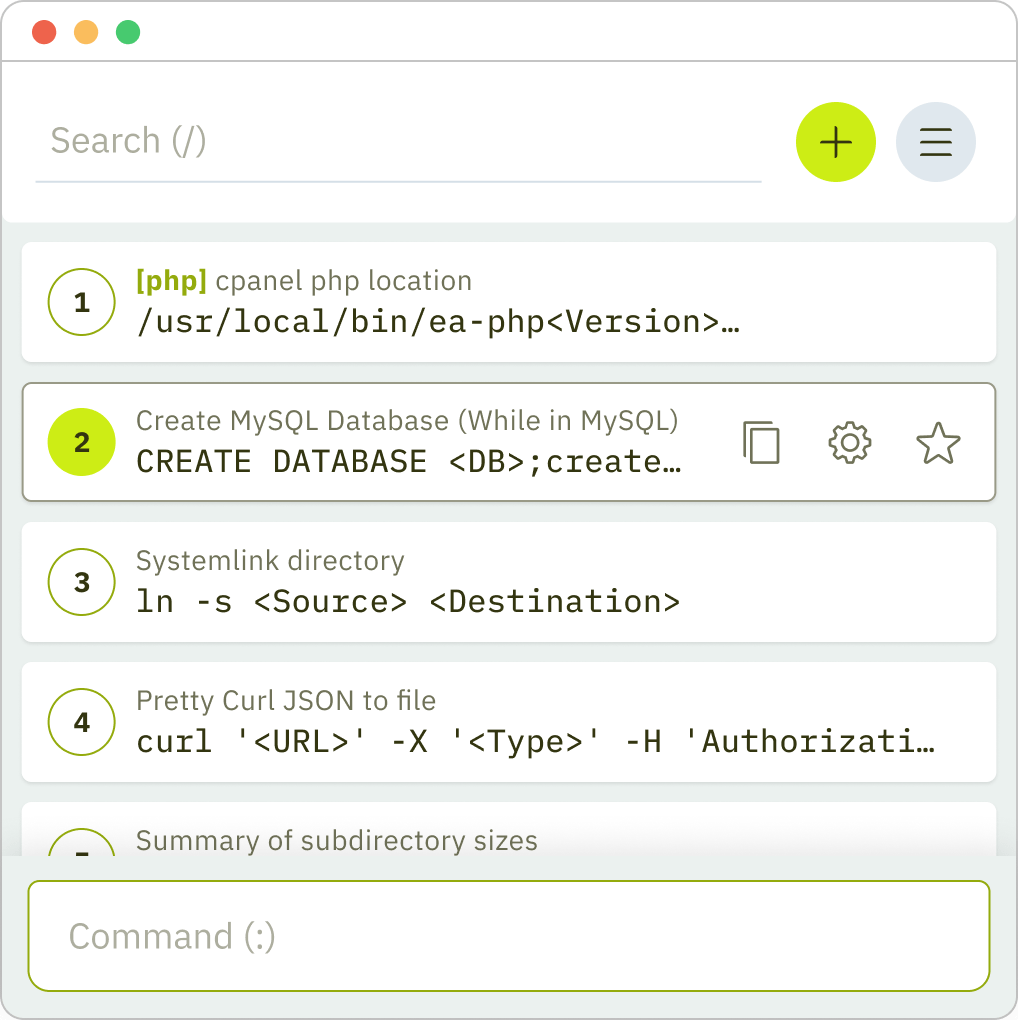
Task: Click the green window zoom button
Action: click(x=128, y=32)
